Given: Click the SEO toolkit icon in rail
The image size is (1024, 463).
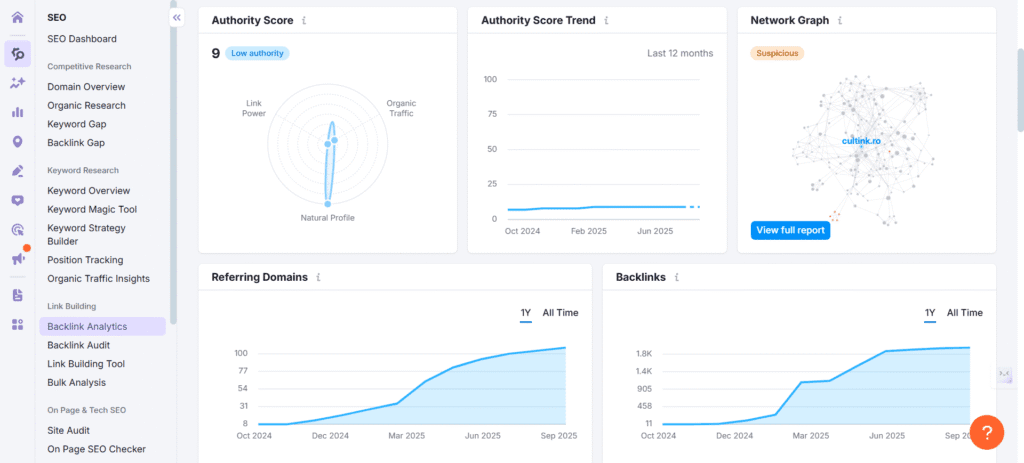Looking at the screenshot, I should tap(17, 54).
